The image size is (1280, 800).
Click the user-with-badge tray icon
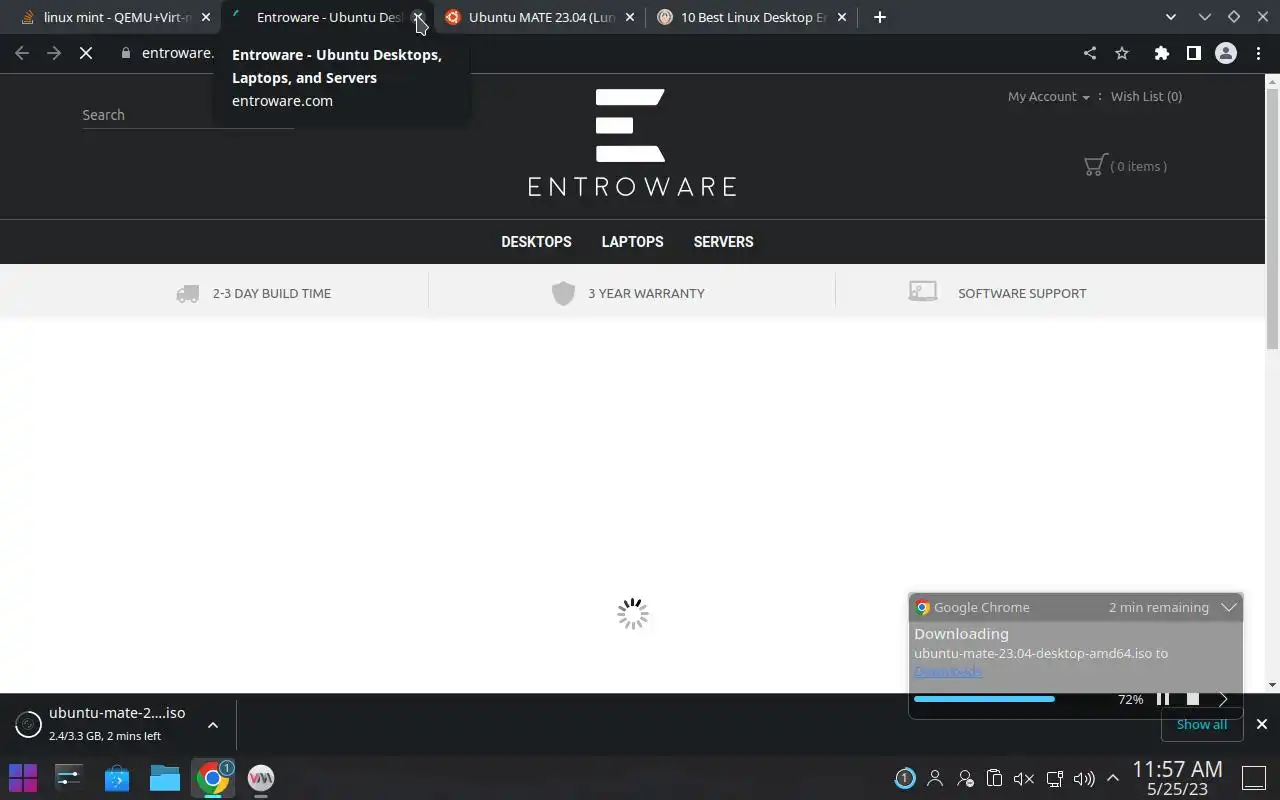965,778
